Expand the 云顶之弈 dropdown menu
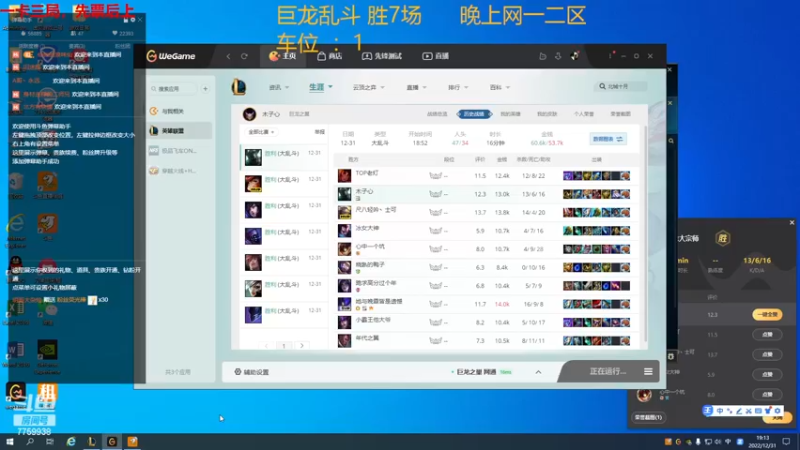The image size is (800, 450). tap(368, 87)
